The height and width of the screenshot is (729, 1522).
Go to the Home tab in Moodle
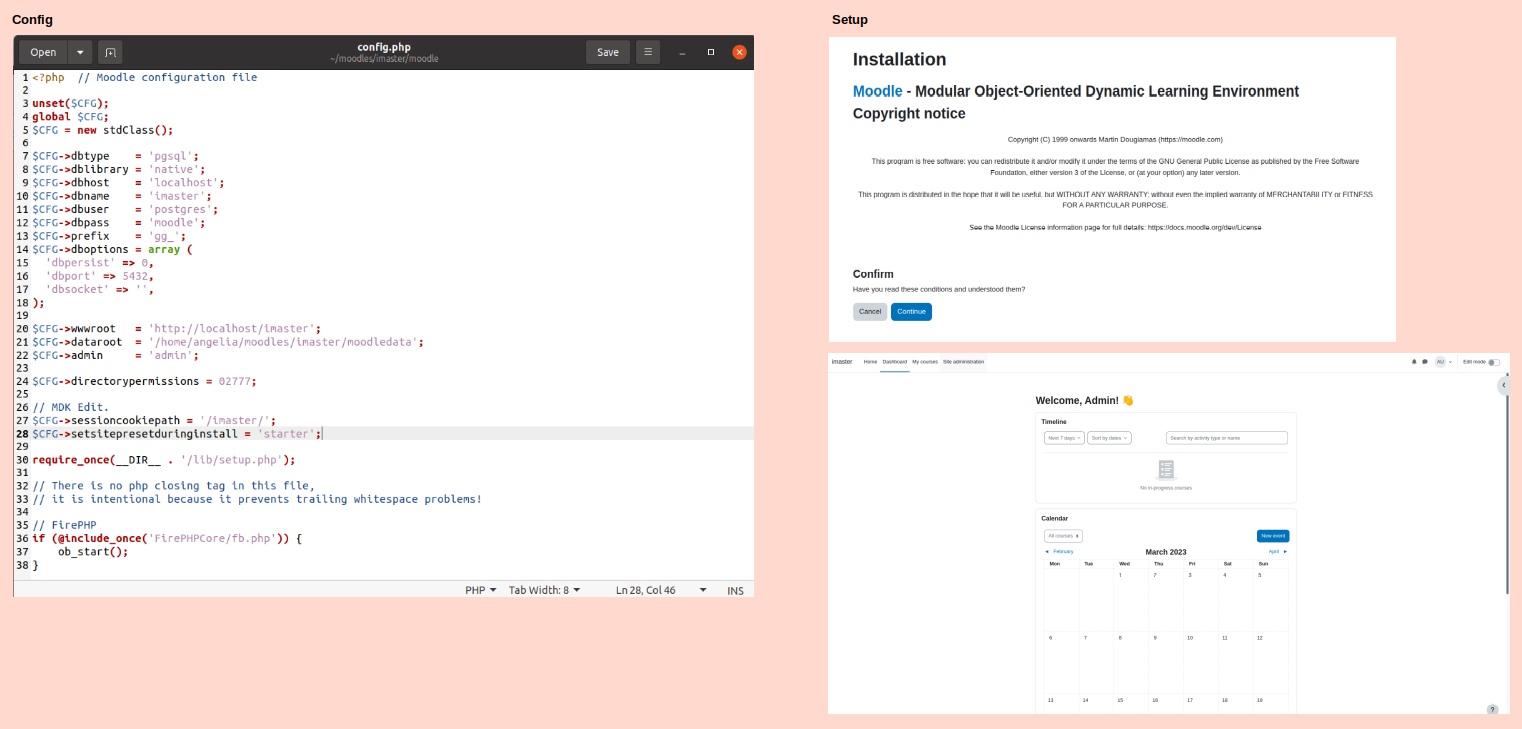[x=870, y=361]
